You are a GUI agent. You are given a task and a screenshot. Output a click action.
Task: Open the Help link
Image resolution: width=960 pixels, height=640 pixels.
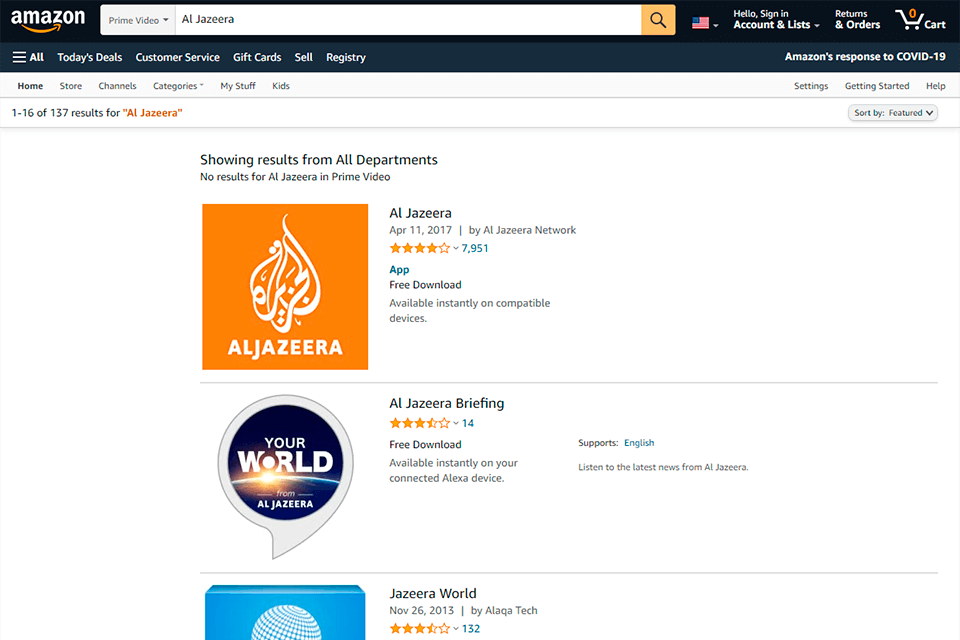(x=936, y=86)
